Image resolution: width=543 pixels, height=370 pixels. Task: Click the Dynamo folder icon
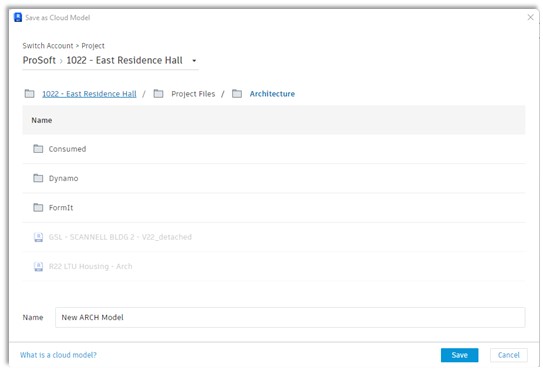[38, 178]
